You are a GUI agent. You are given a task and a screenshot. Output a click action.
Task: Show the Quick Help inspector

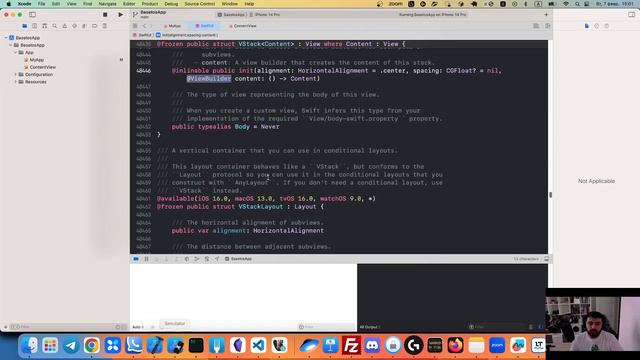607,26
